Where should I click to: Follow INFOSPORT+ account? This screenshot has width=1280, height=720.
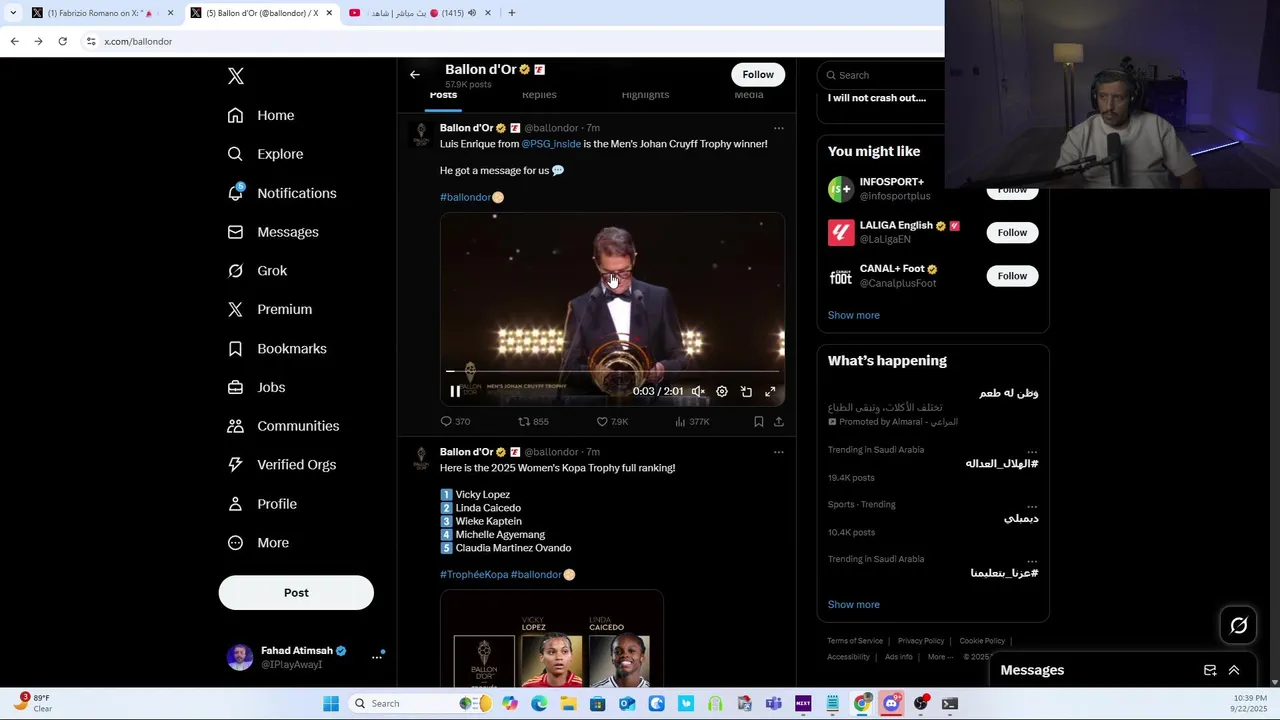click(x=1012, y=189)
